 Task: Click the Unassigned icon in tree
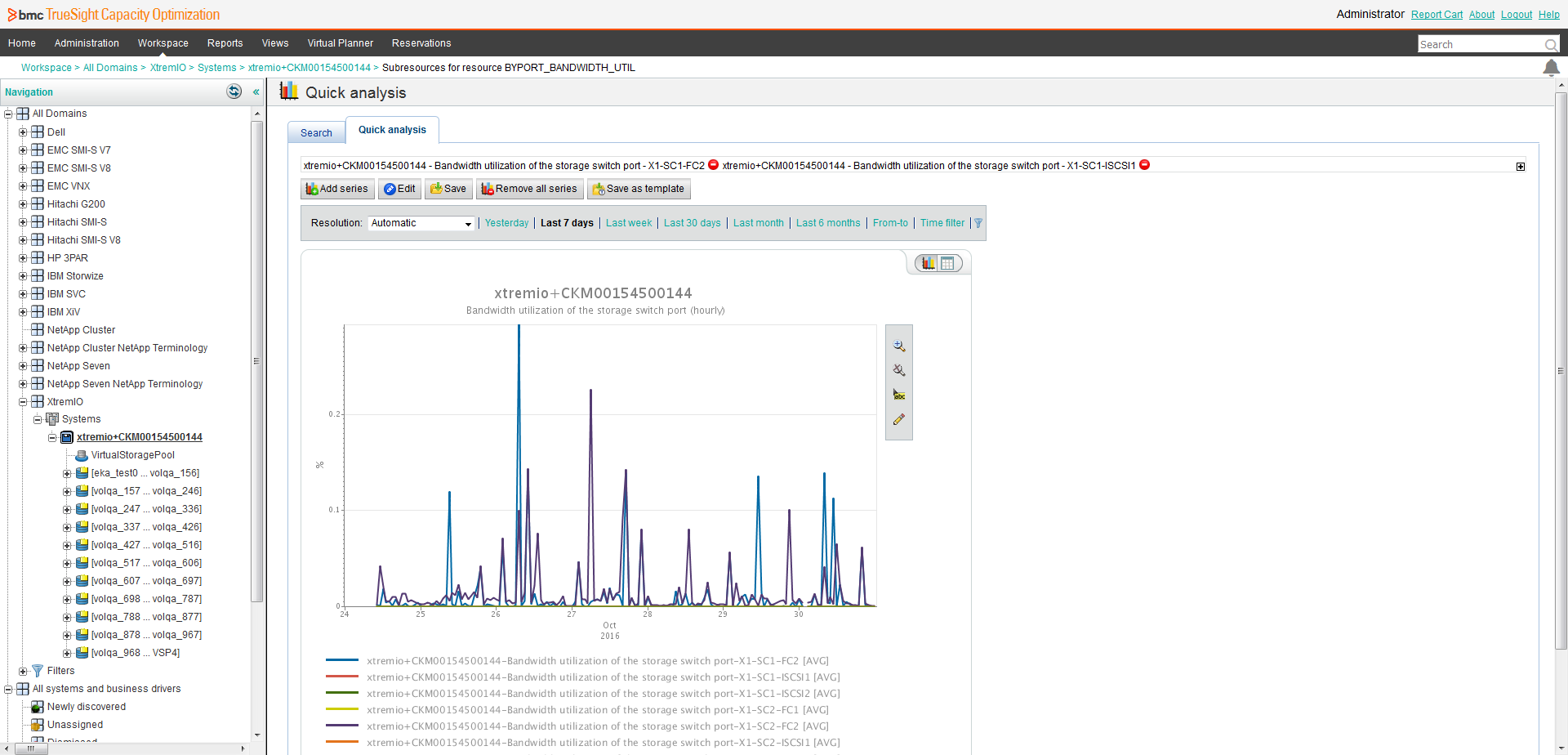[x=38, y=725]
